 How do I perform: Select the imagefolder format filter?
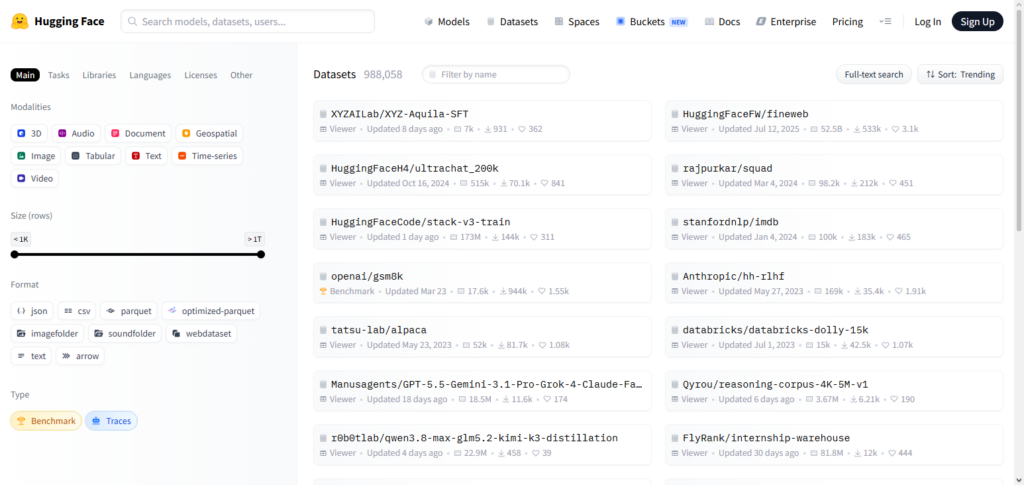pyautogui.click(x=48, y=334)
